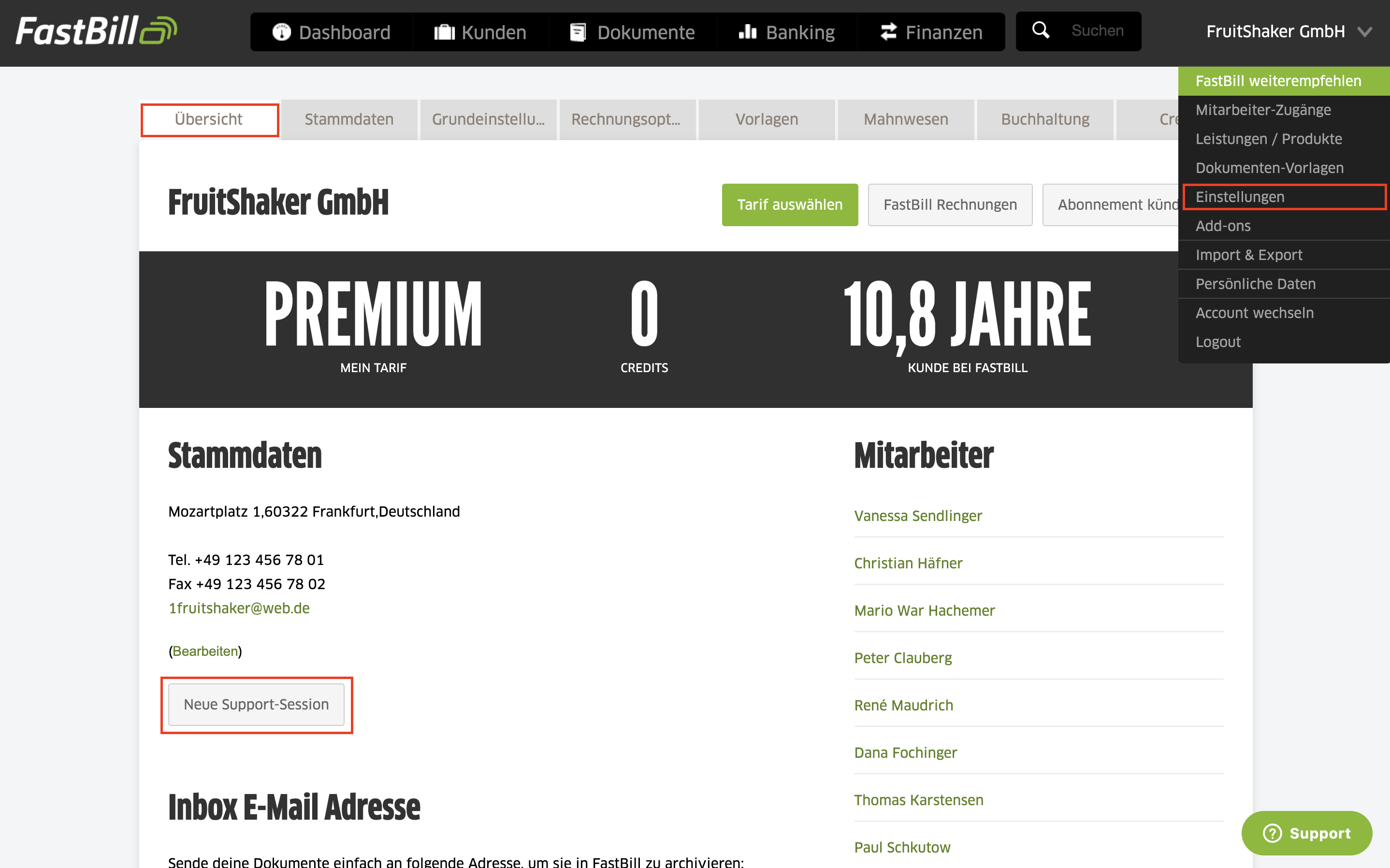Switch to the Vorlagen tab

coord(767,119)
